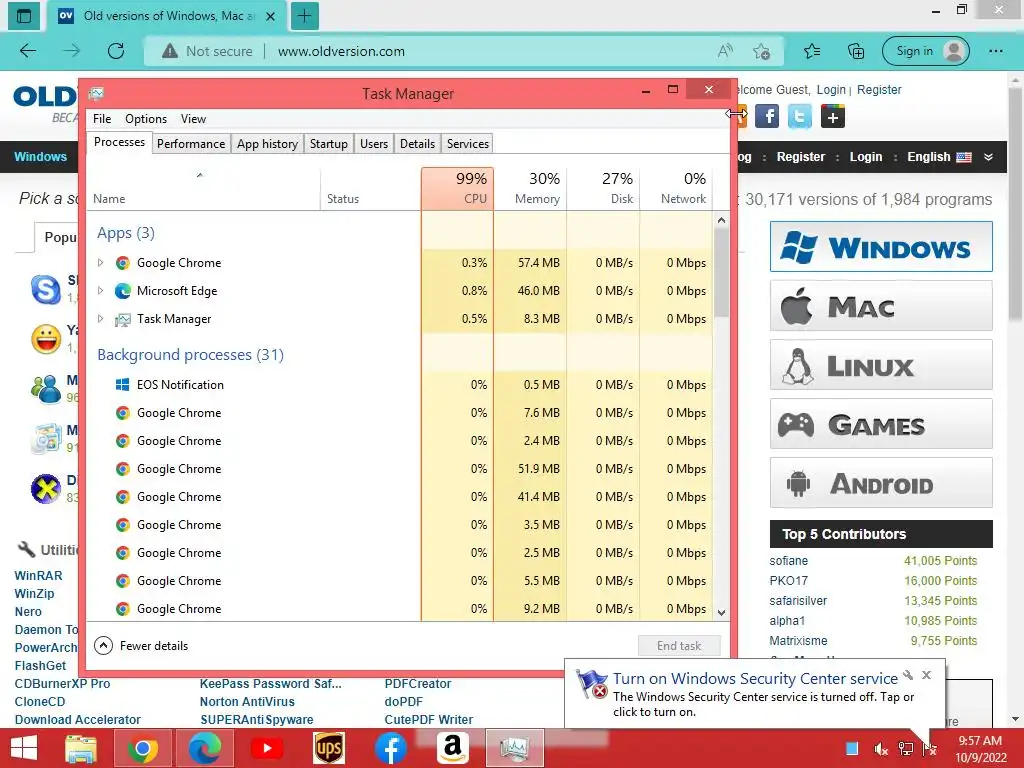Click the EOS Notification Windows icon
Screen dimensions: 1024x768
pyautogui.click(x=122, y=385)
